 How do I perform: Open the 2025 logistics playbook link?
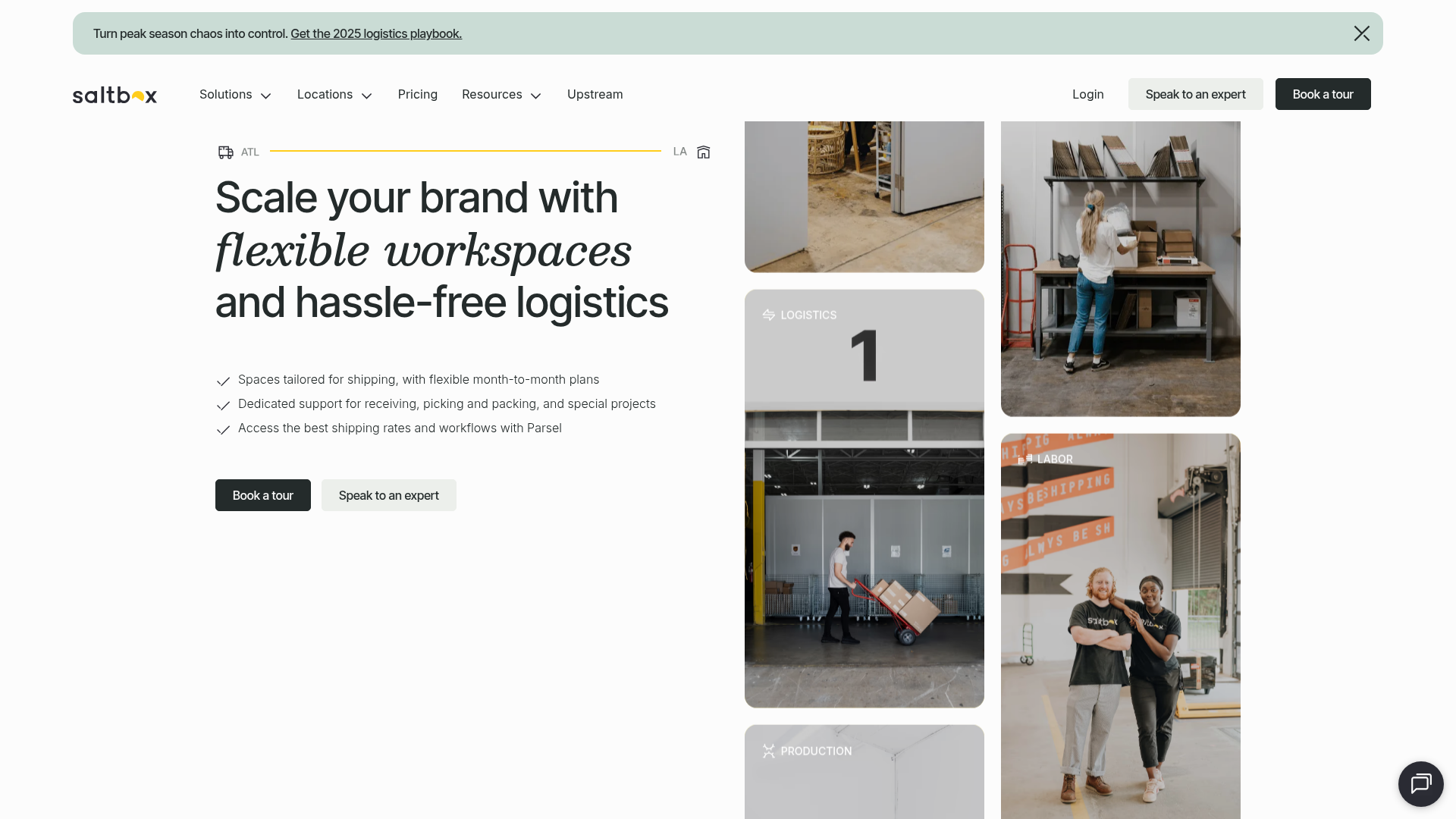click(376, 33)
